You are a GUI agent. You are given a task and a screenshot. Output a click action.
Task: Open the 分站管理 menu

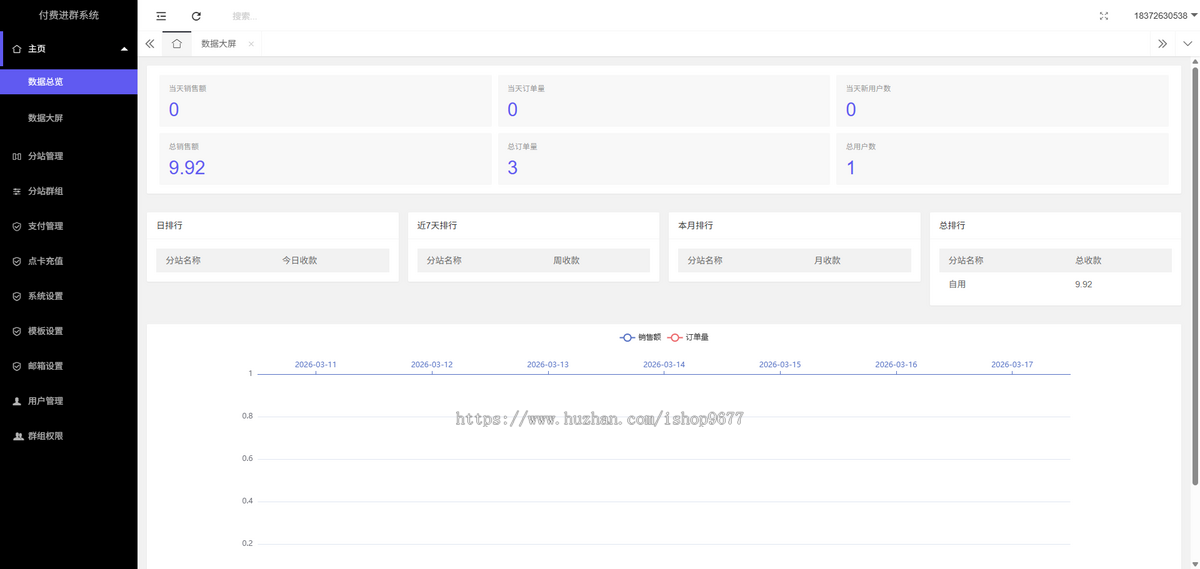pos(69,156)
